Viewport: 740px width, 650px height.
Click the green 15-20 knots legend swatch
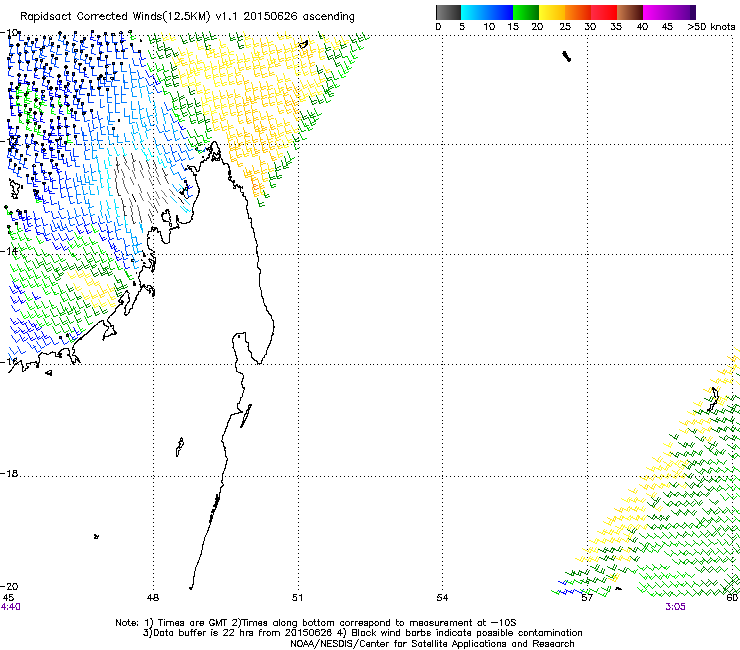click(526, 12)
